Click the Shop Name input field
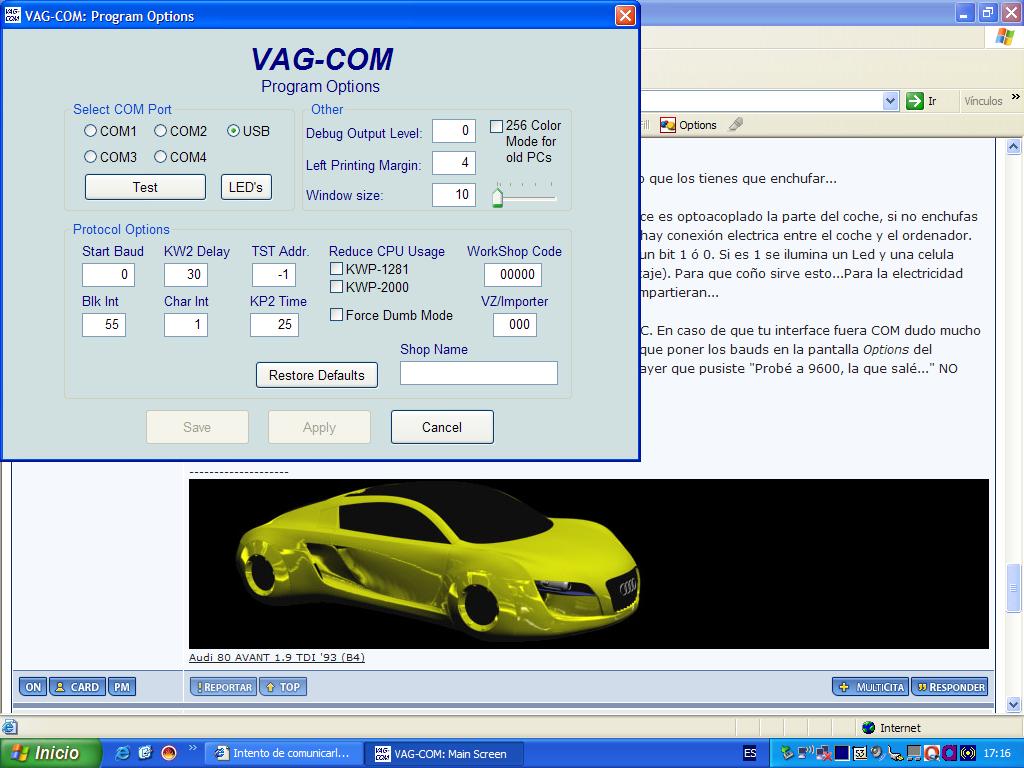1024x768 pixels. pyautogui.click(x=479, y=373)
